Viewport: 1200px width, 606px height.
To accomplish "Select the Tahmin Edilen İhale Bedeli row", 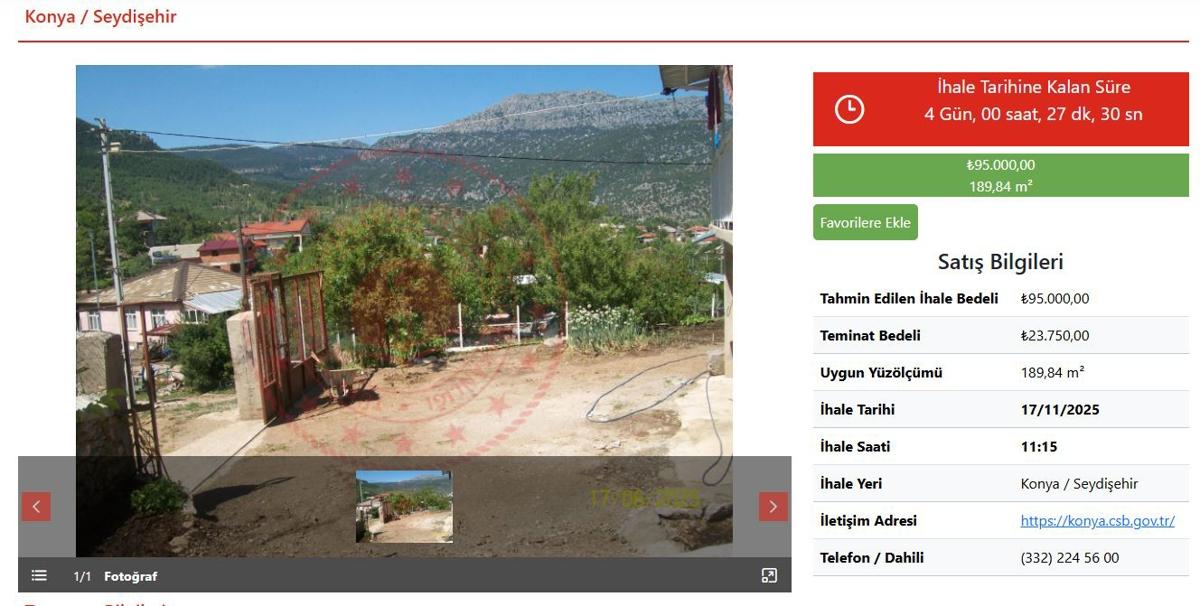I will 1001,299.
